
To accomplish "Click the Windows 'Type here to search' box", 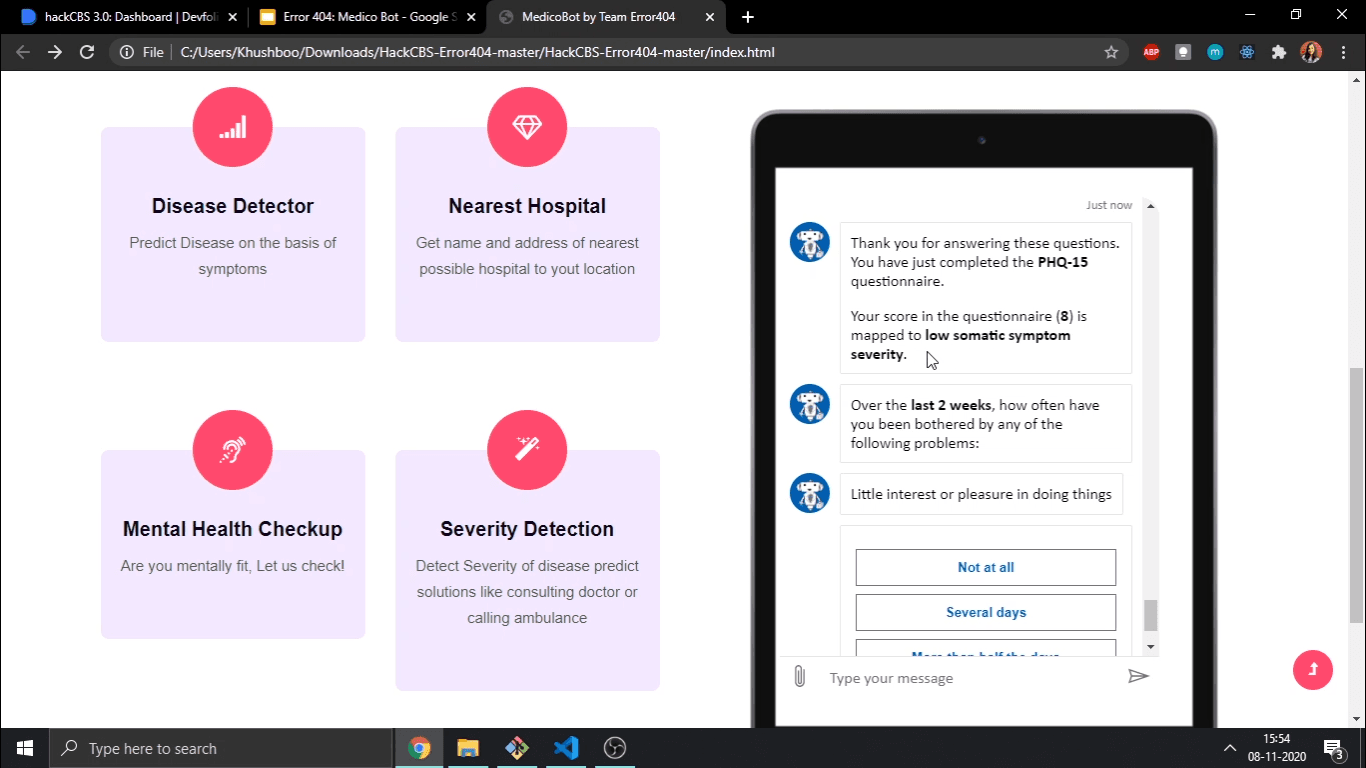I will tap(220, 748).
